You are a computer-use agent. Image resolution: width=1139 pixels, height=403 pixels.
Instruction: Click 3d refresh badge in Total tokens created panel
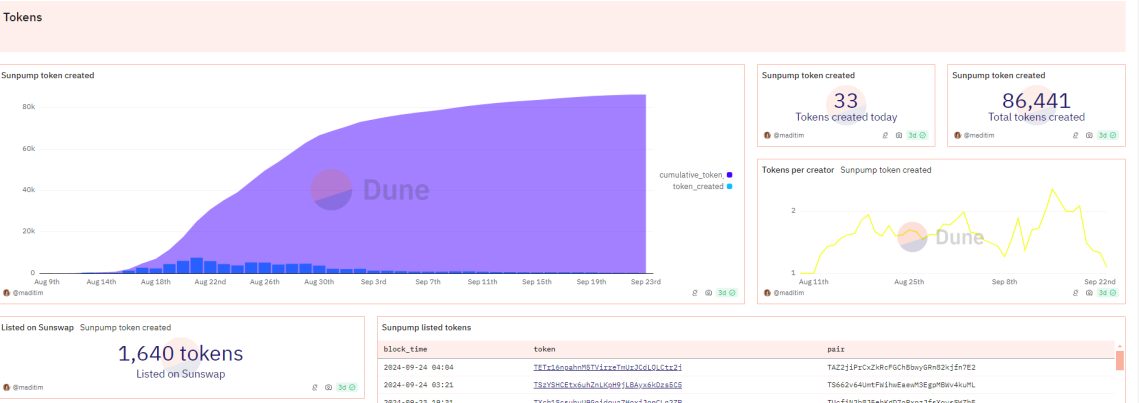(x=1108, y=135)
